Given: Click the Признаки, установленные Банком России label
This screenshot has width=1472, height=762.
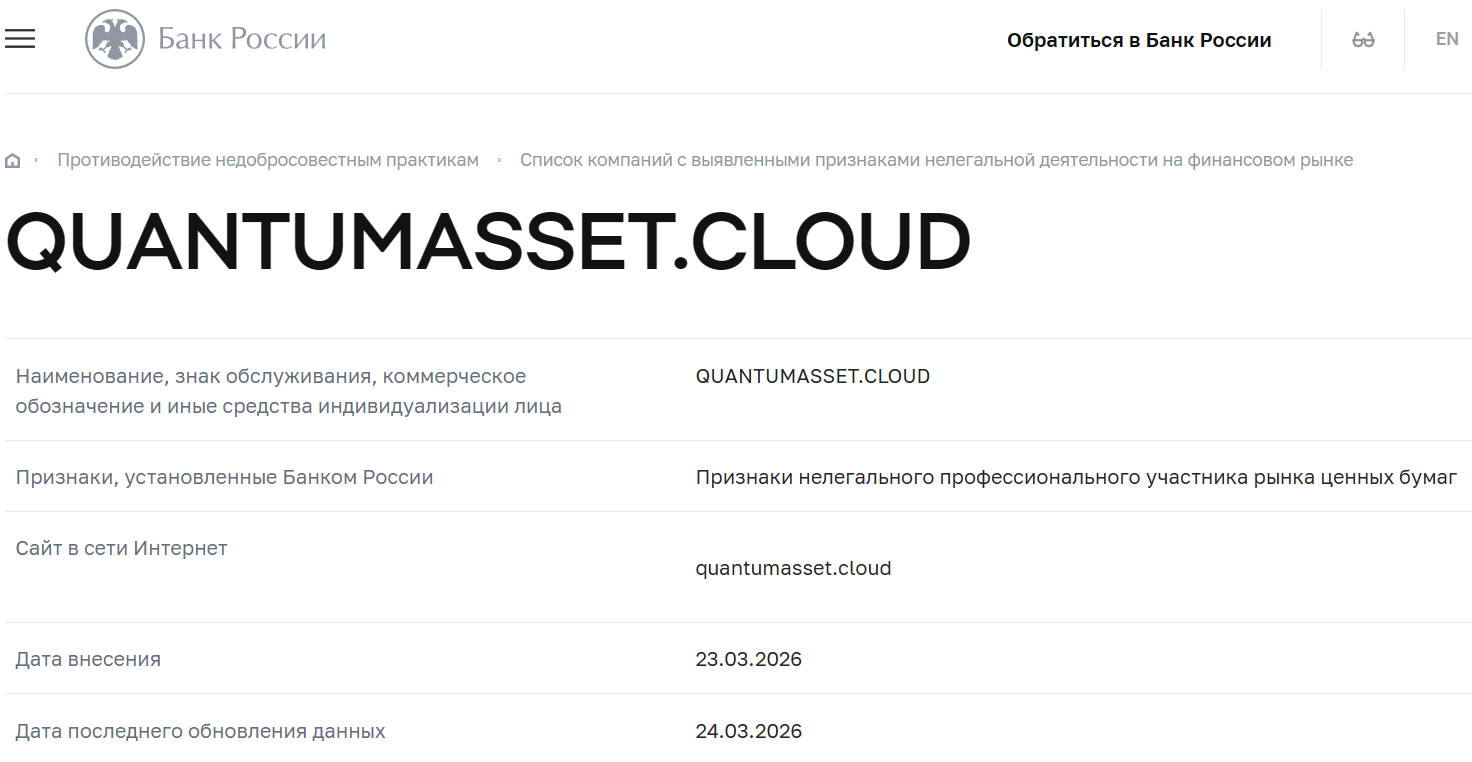Looking at the screenshot, I should click(x=226, y=477).
